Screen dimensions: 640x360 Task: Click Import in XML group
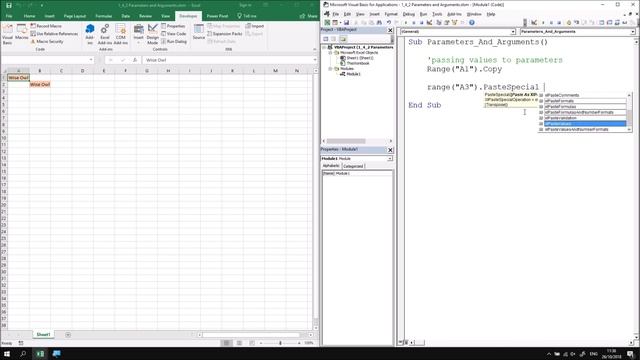point(255,26)
